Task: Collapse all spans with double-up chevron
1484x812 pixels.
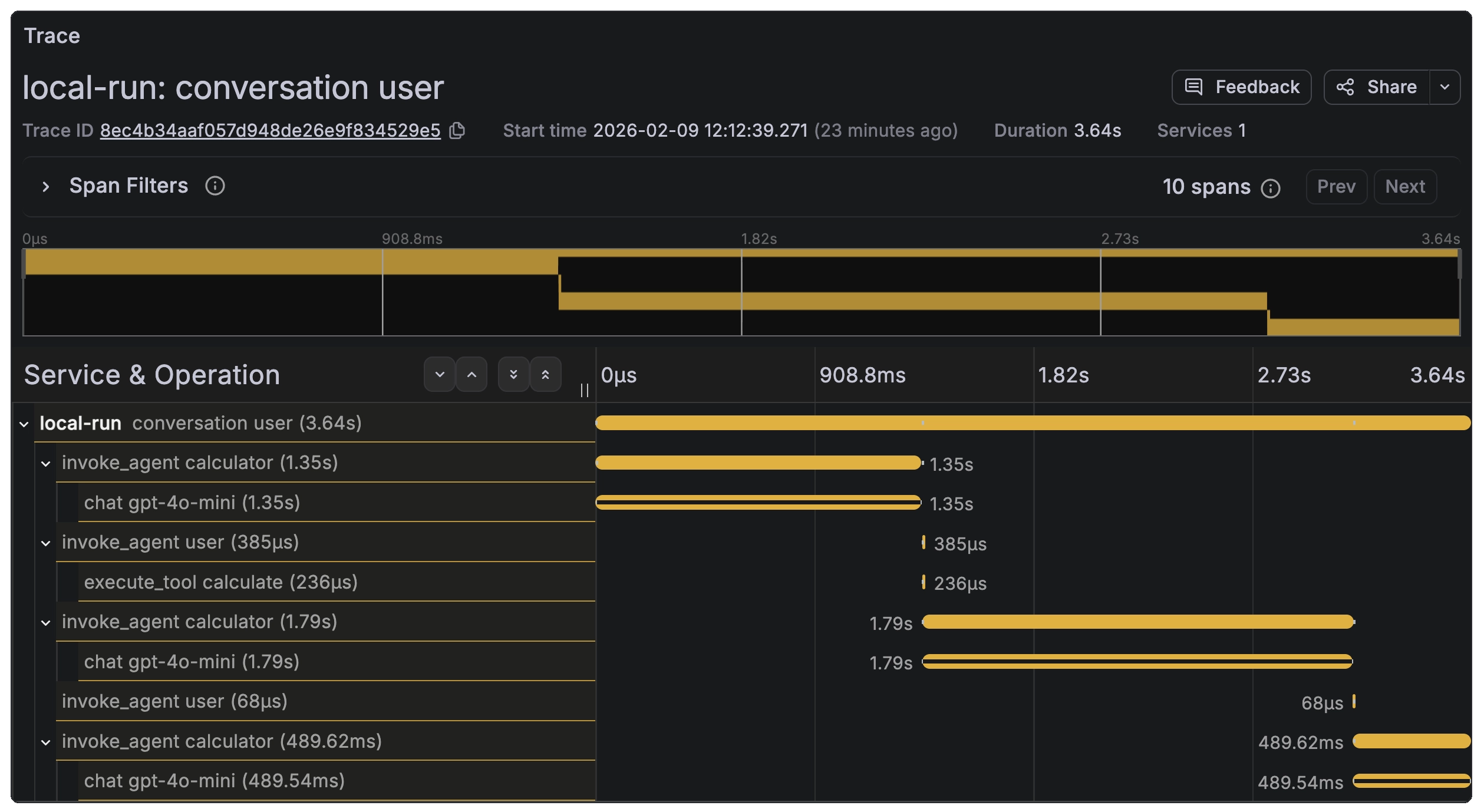Action: [x=546, y=374]
